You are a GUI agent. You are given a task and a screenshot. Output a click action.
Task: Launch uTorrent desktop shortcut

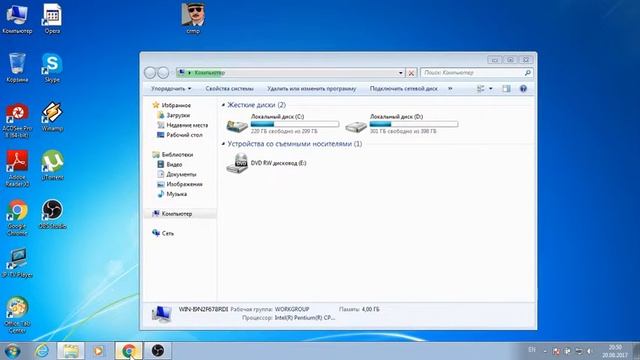click(x=52, y=165)
